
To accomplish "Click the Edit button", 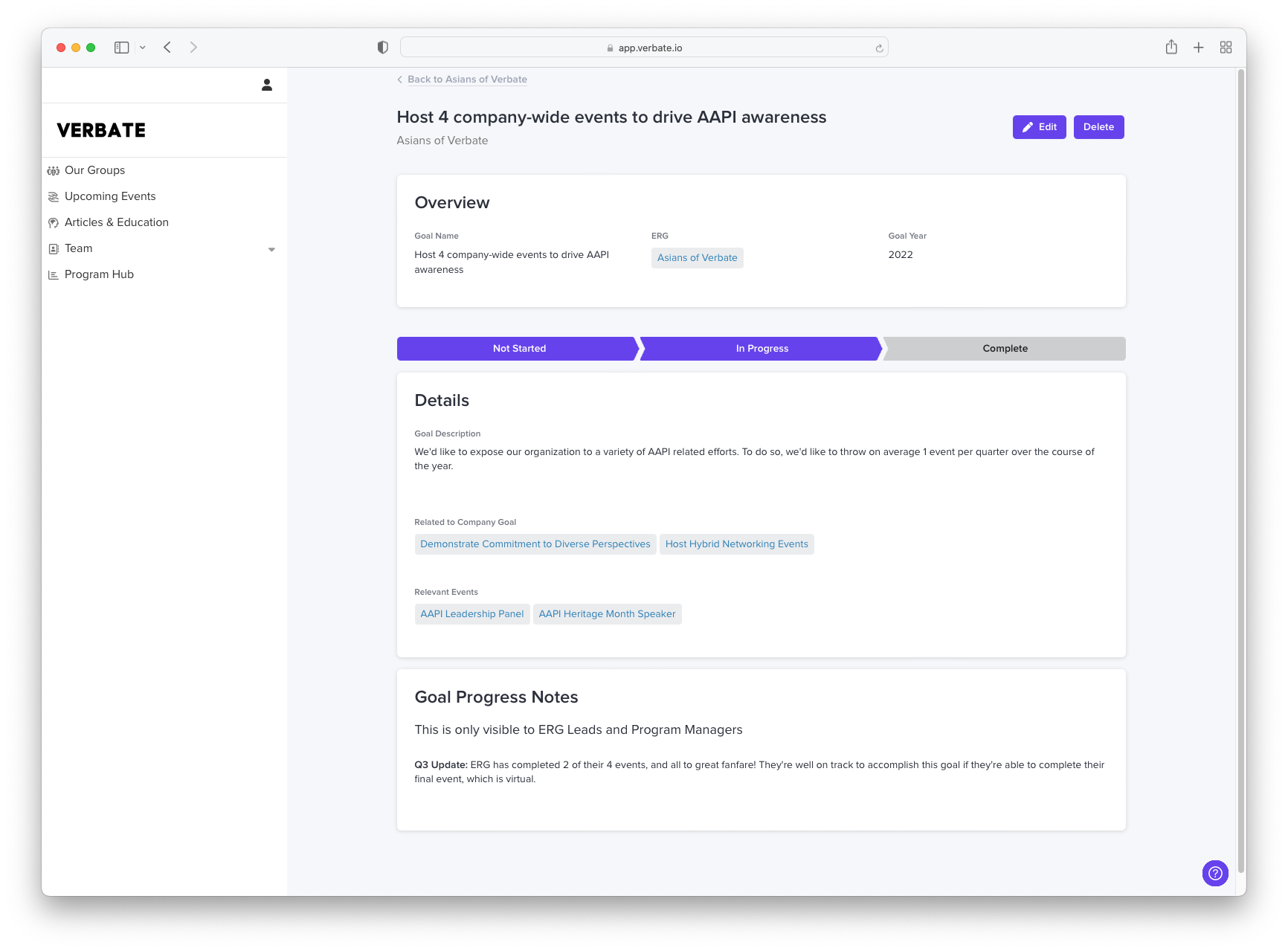I will (1039, 127).
